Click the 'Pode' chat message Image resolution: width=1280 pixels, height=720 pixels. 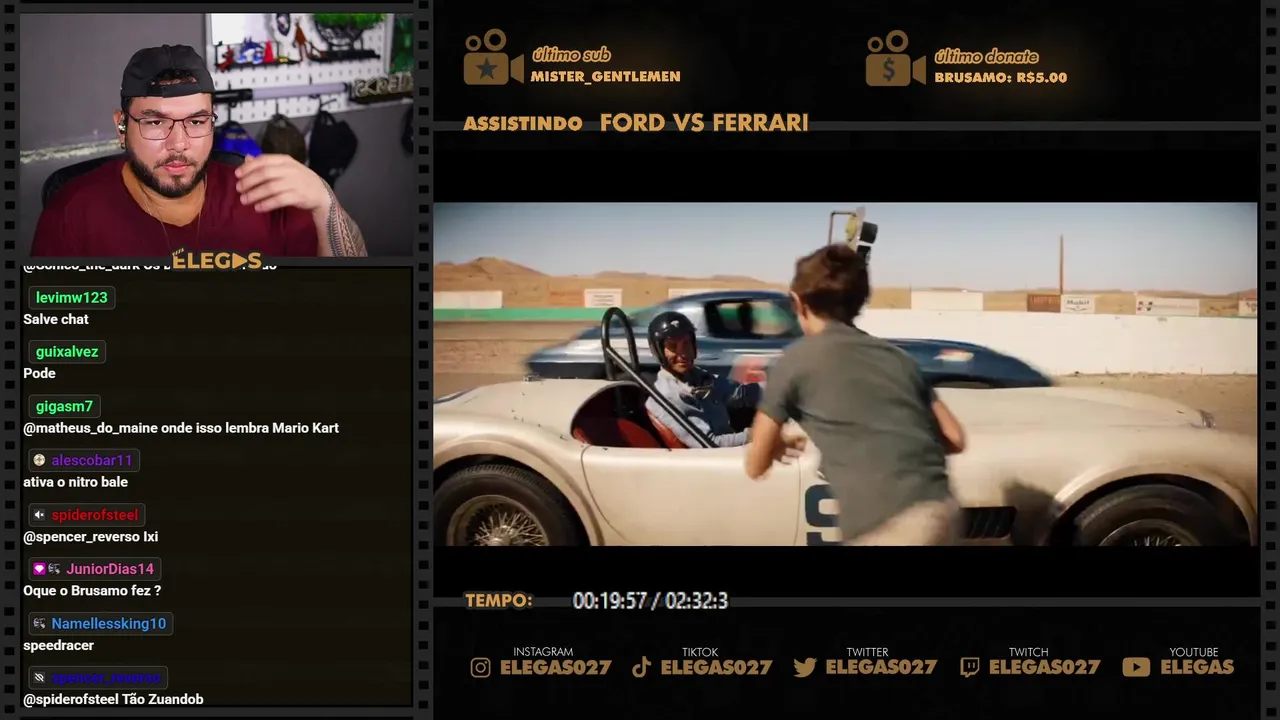coord(39,373)
